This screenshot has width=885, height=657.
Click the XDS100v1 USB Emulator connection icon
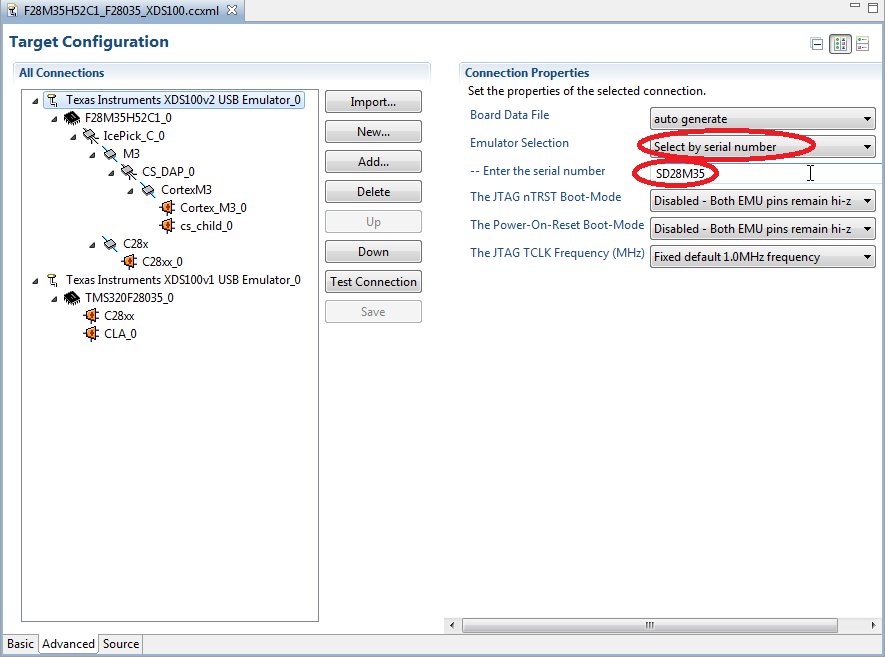[52, 280]
